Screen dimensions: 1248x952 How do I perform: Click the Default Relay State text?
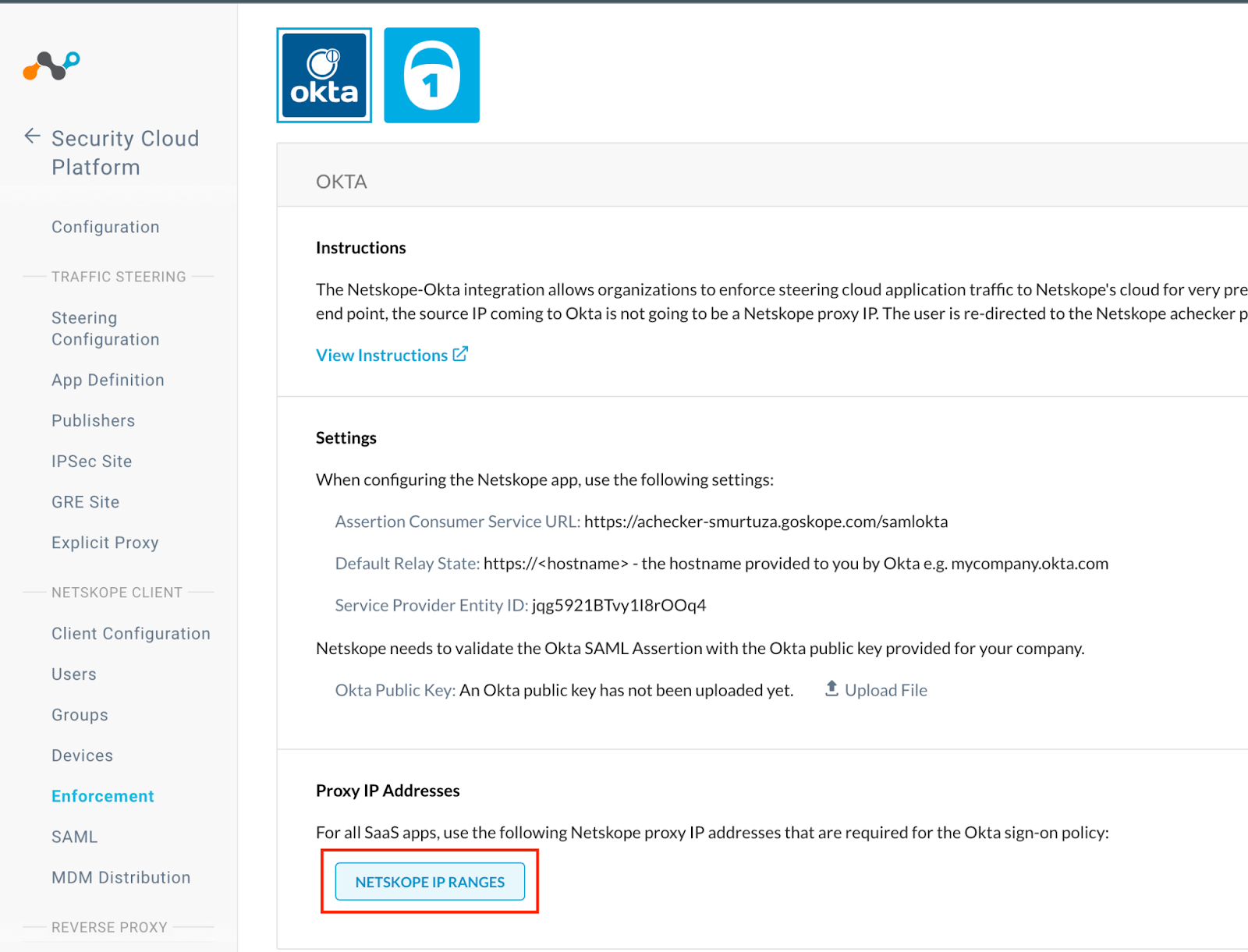tap(721, 564)
